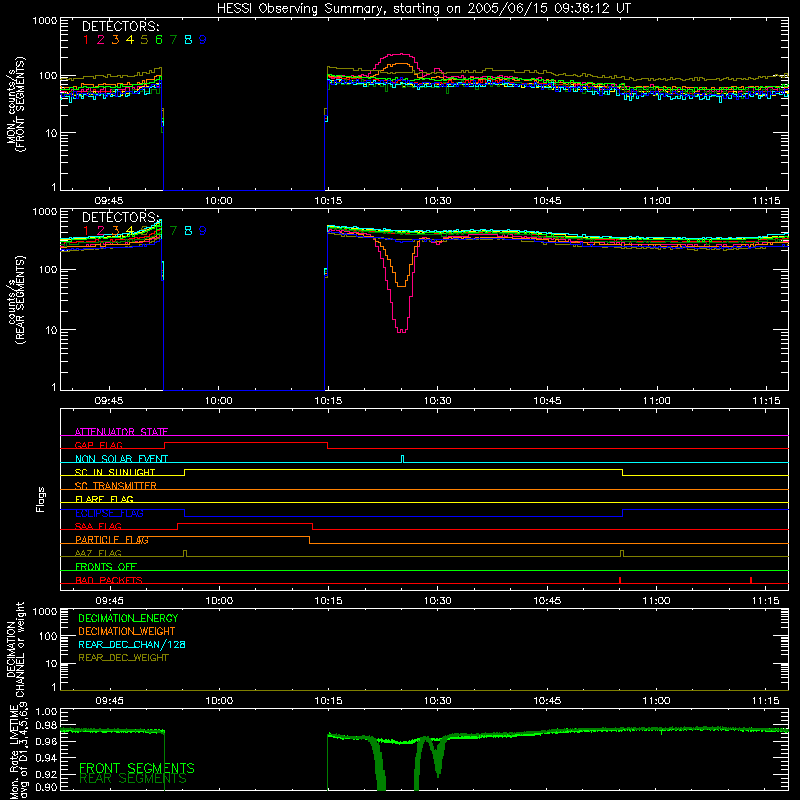Select blue detector '9' in rear segments legend

click(203, 231)
